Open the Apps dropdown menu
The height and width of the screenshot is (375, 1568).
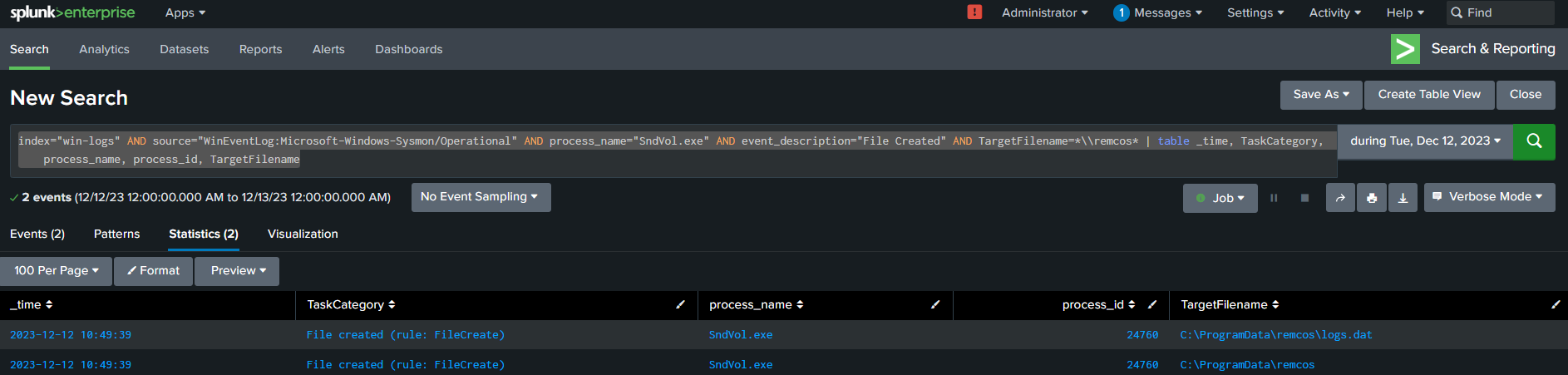click(x=185, y=12)
